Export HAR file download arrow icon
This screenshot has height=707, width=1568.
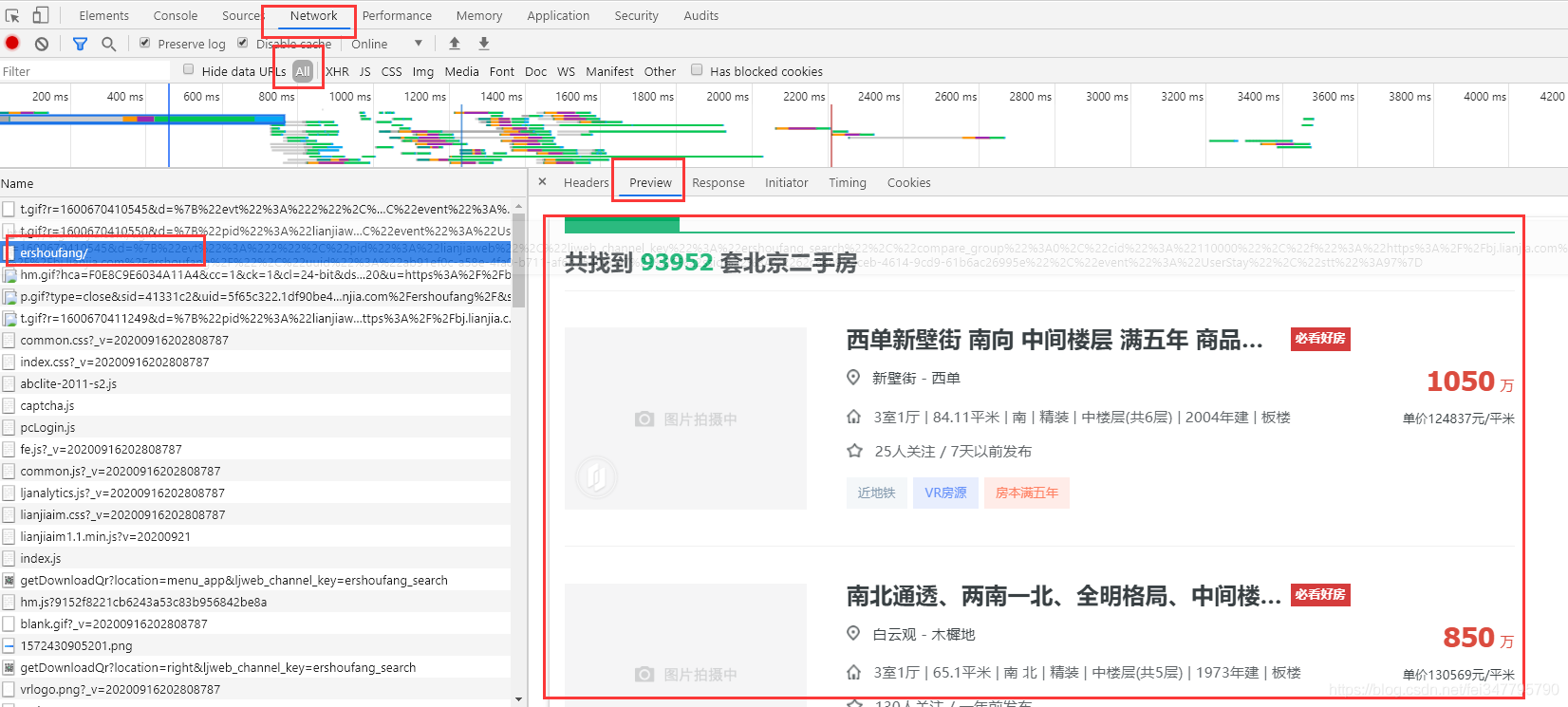[x=484, y=44]
